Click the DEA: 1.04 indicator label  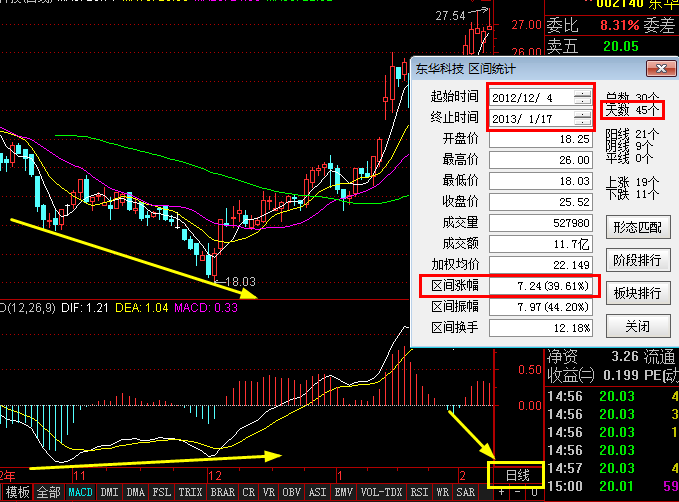pyautogui.click(x=142, y=308)
